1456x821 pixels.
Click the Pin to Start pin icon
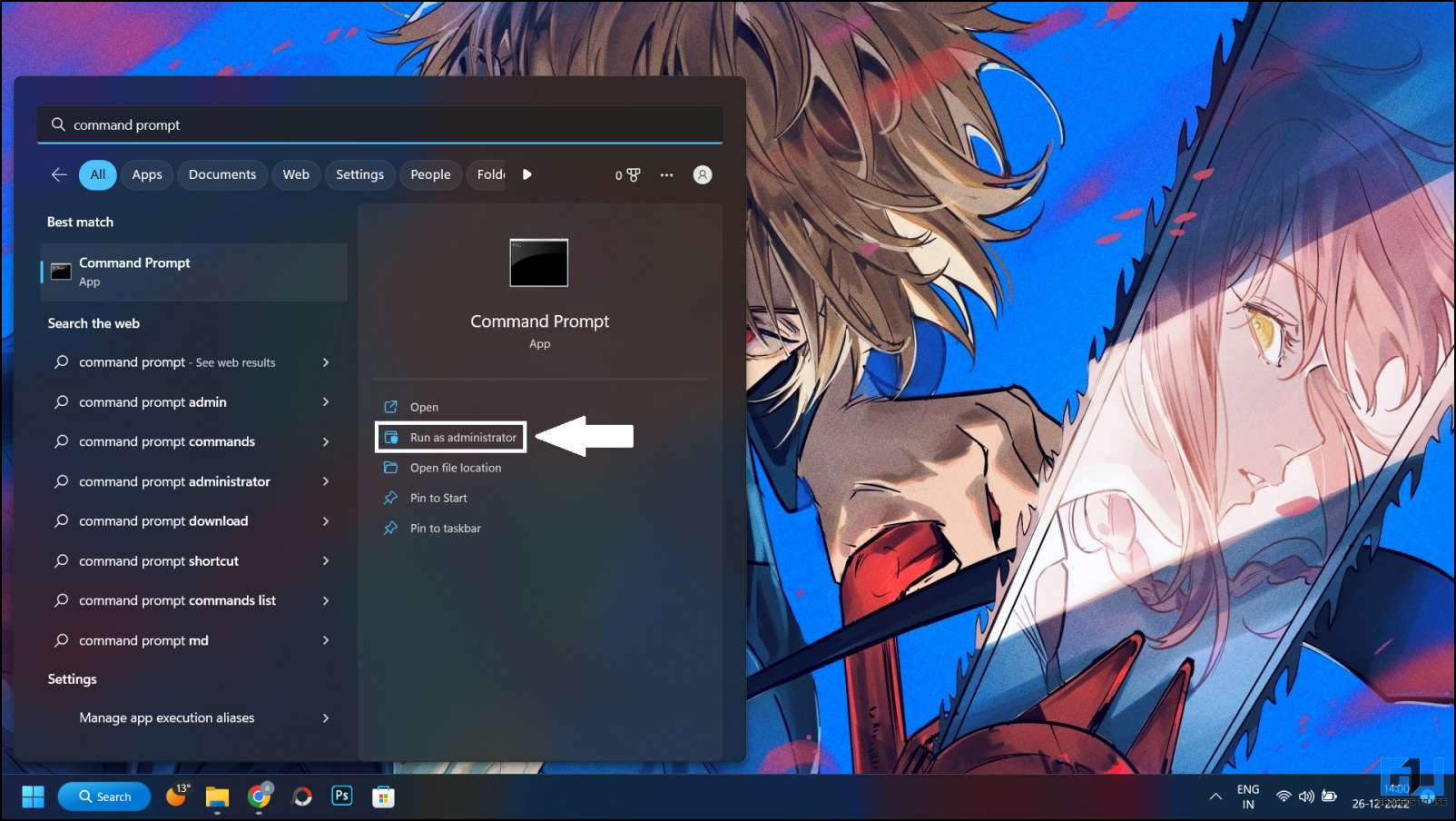click(391, 498)
